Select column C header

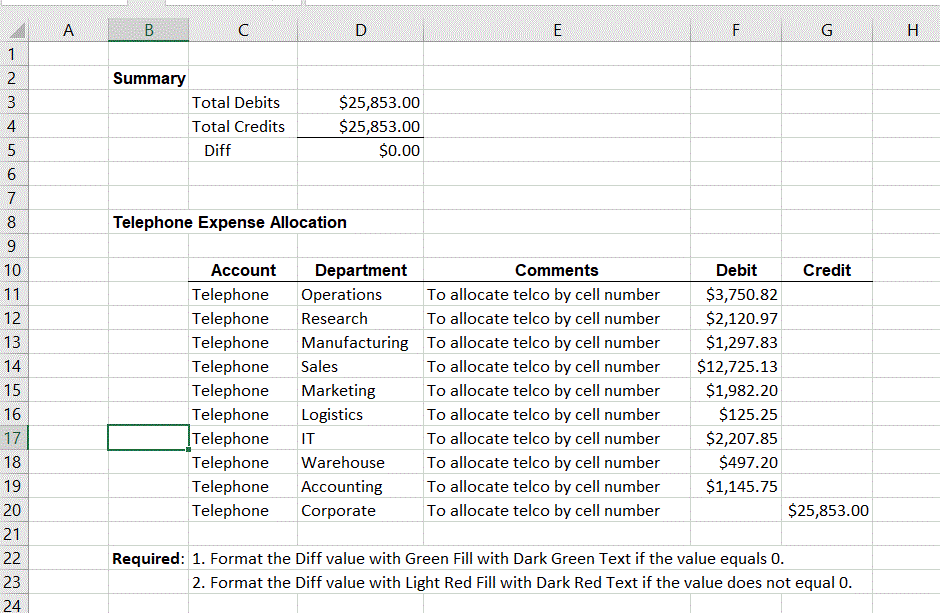[243, 30]
